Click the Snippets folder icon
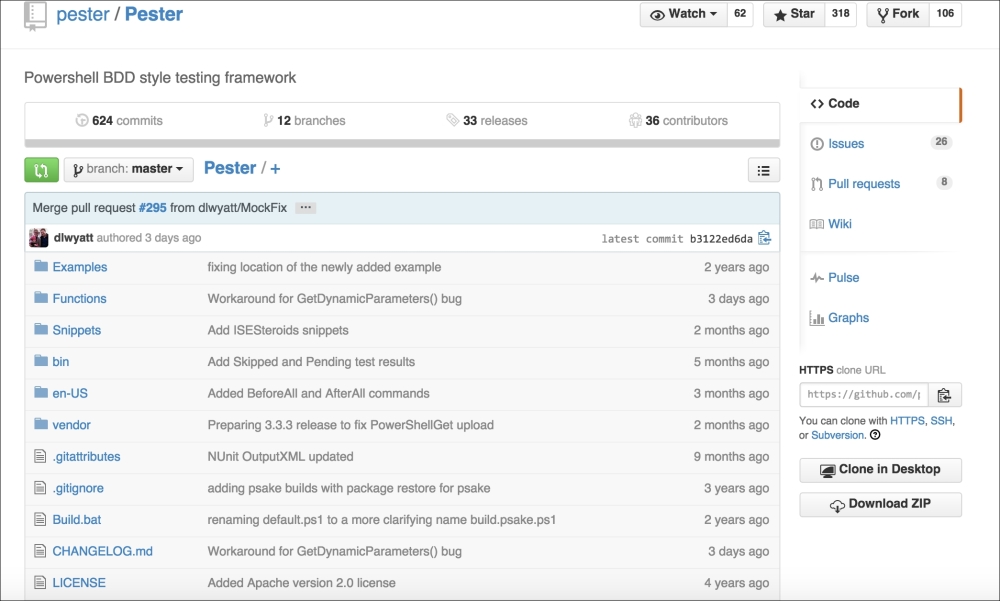 click(41, 329)
